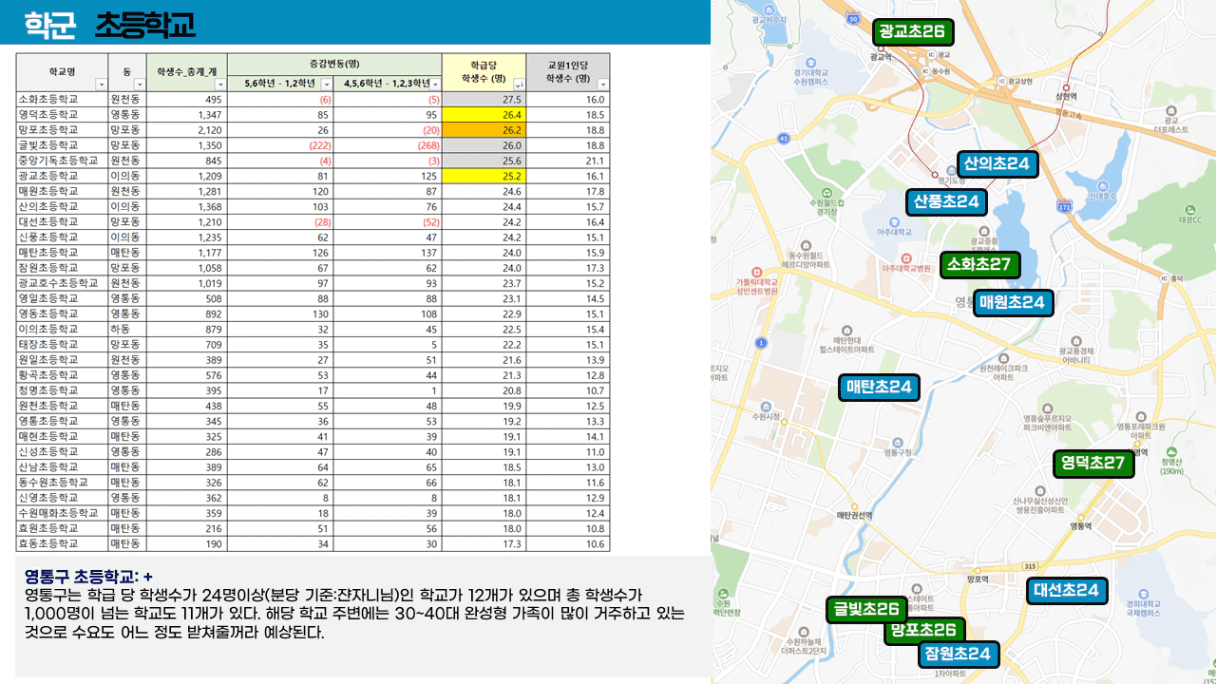The image size is (1216, 684).
Task: Open the 교원1인당 학생수 filter arrow
Action: click(603, 86)
